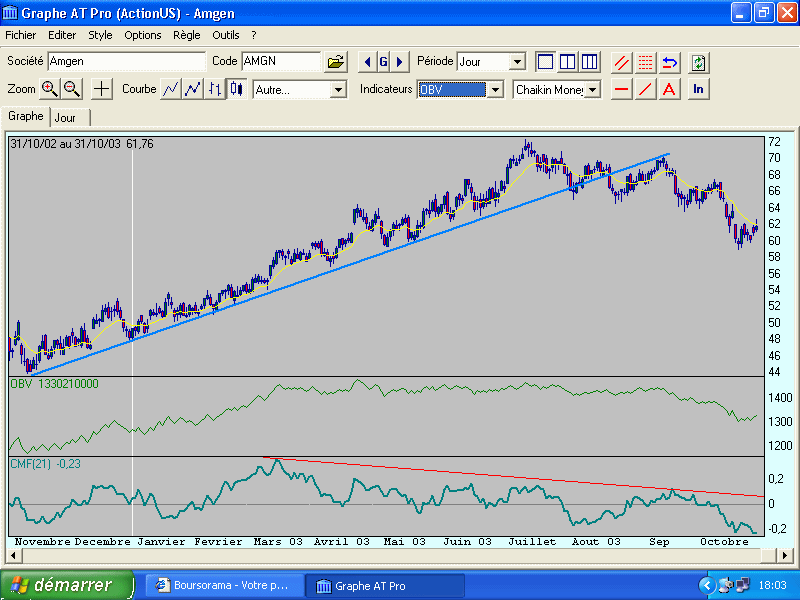Select the bar chart curve style
This screenshot has height=600, width=800.
coord(215,89)
